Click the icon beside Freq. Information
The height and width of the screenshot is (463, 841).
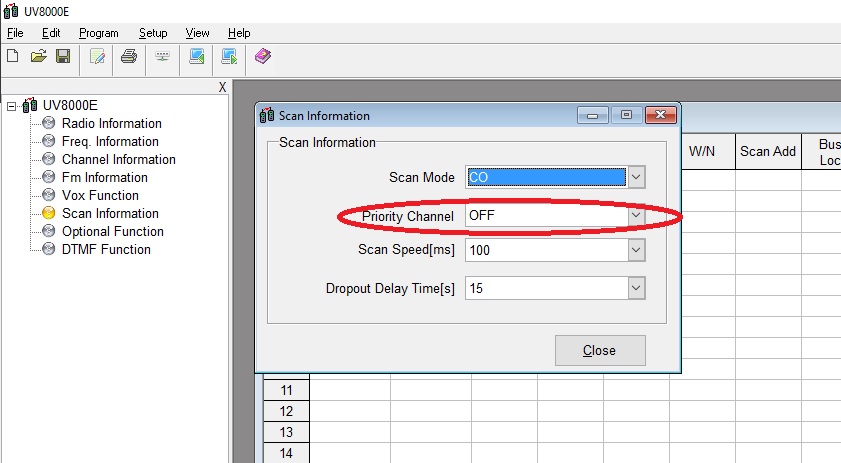coord(49,141)
